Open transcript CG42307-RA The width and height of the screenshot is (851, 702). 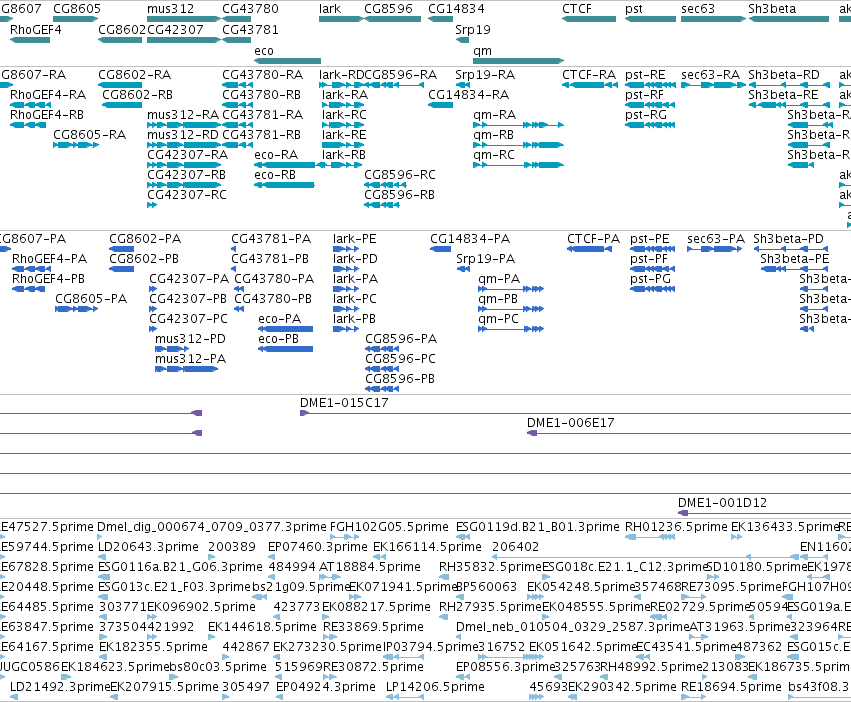[187, 155]
